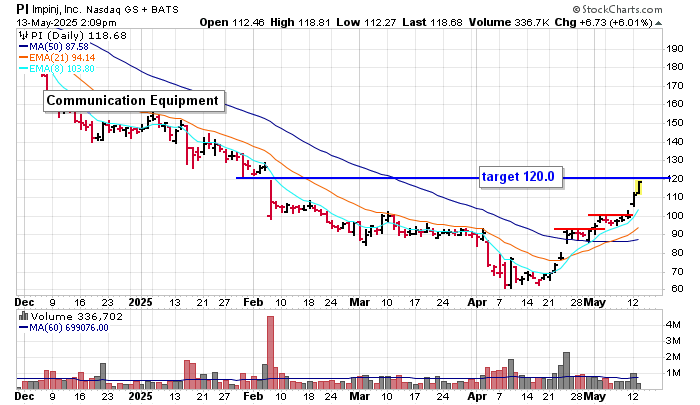
Task: Click the 140 price axis label
Action: coord(675,142)
